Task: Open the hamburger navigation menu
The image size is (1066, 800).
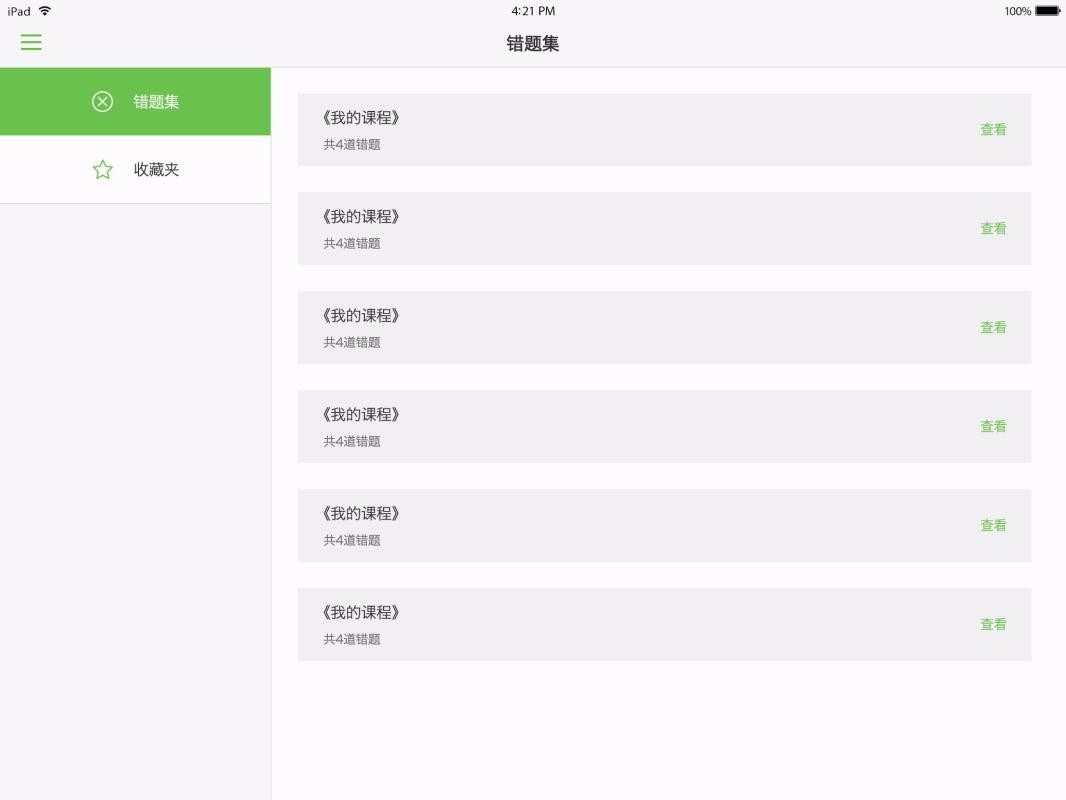Action: click(x=31, y=42)
